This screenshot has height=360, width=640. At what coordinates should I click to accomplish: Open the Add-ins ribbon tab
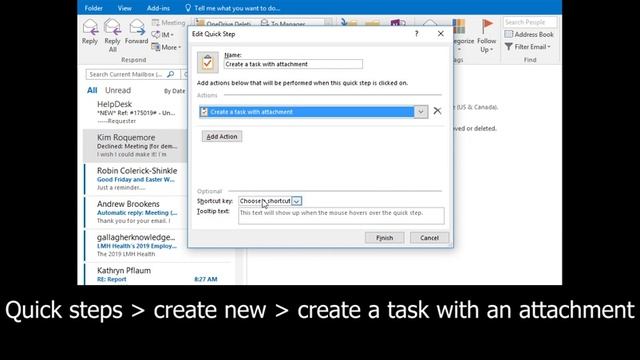coord(158,8)
